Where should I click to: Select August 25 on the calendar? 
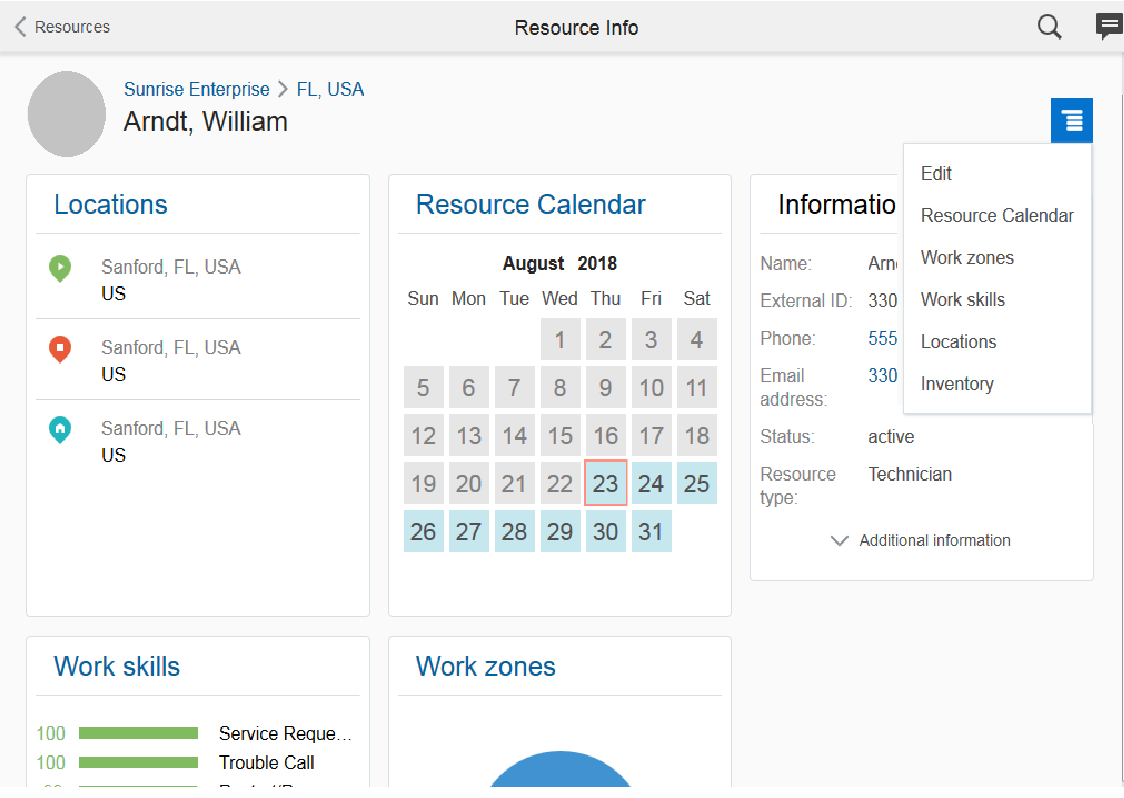(x=697, y=483)
